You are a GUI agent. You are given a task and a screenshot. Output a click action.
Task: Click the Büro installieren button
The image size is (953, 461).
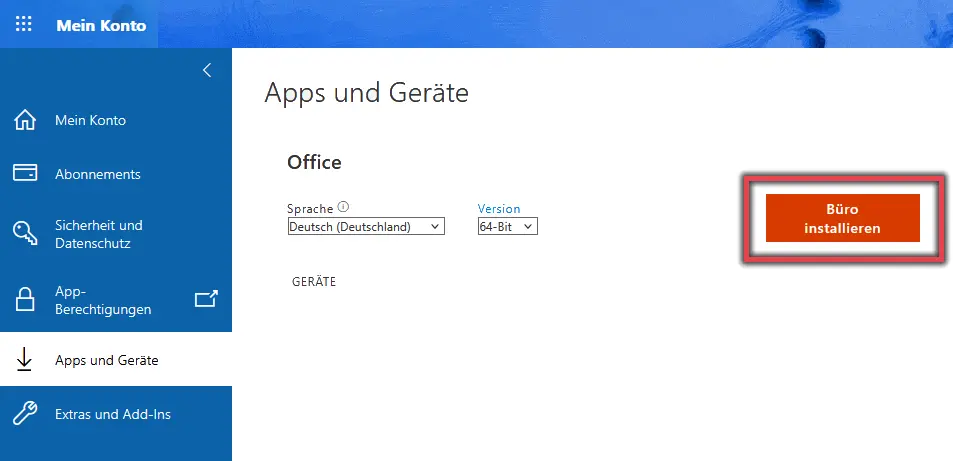pyautogui.click(x=842, y=218)
